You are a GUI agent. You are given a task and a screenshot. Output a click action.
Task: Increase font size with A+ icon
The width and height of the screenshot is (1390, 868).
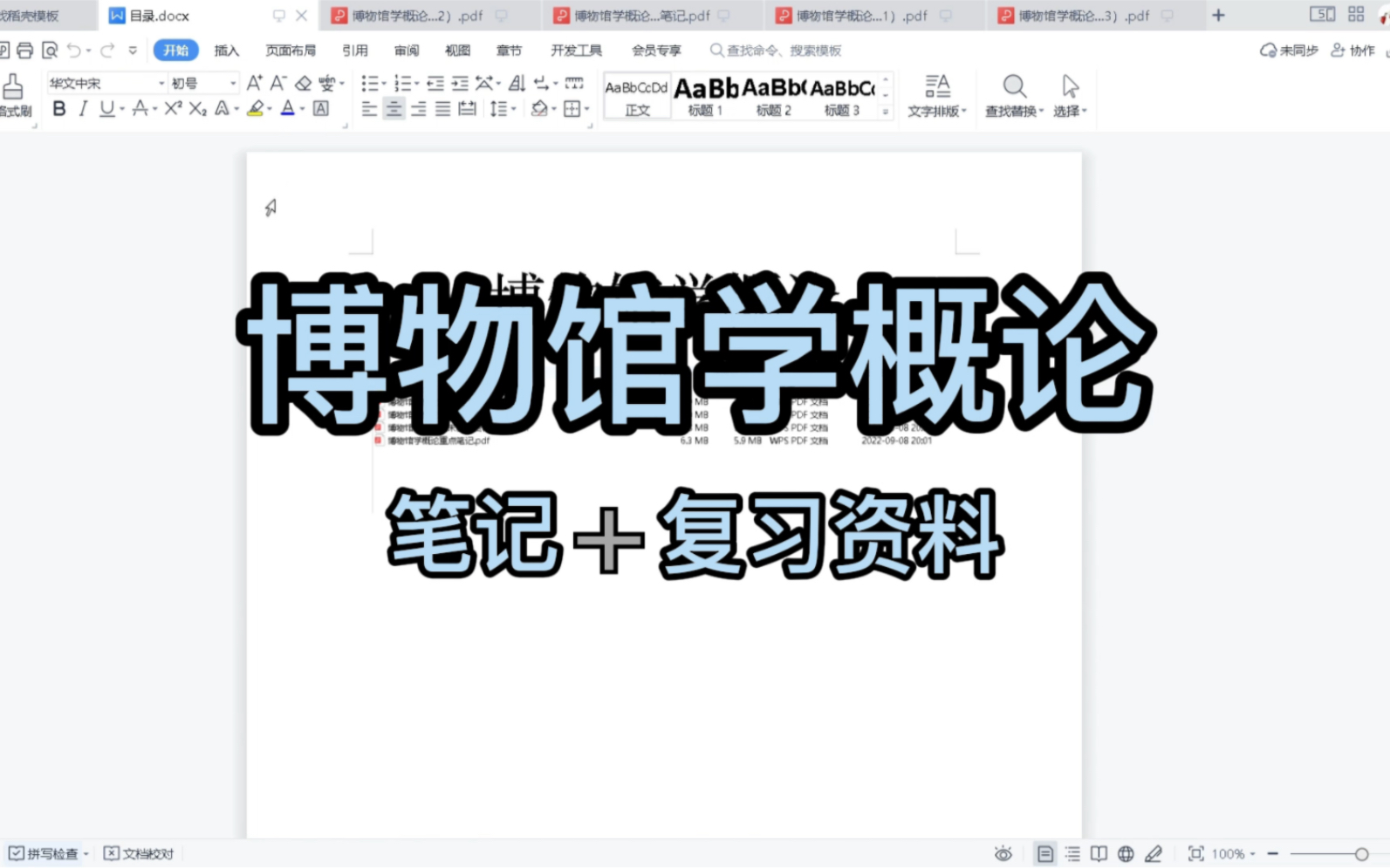point(254,83)
